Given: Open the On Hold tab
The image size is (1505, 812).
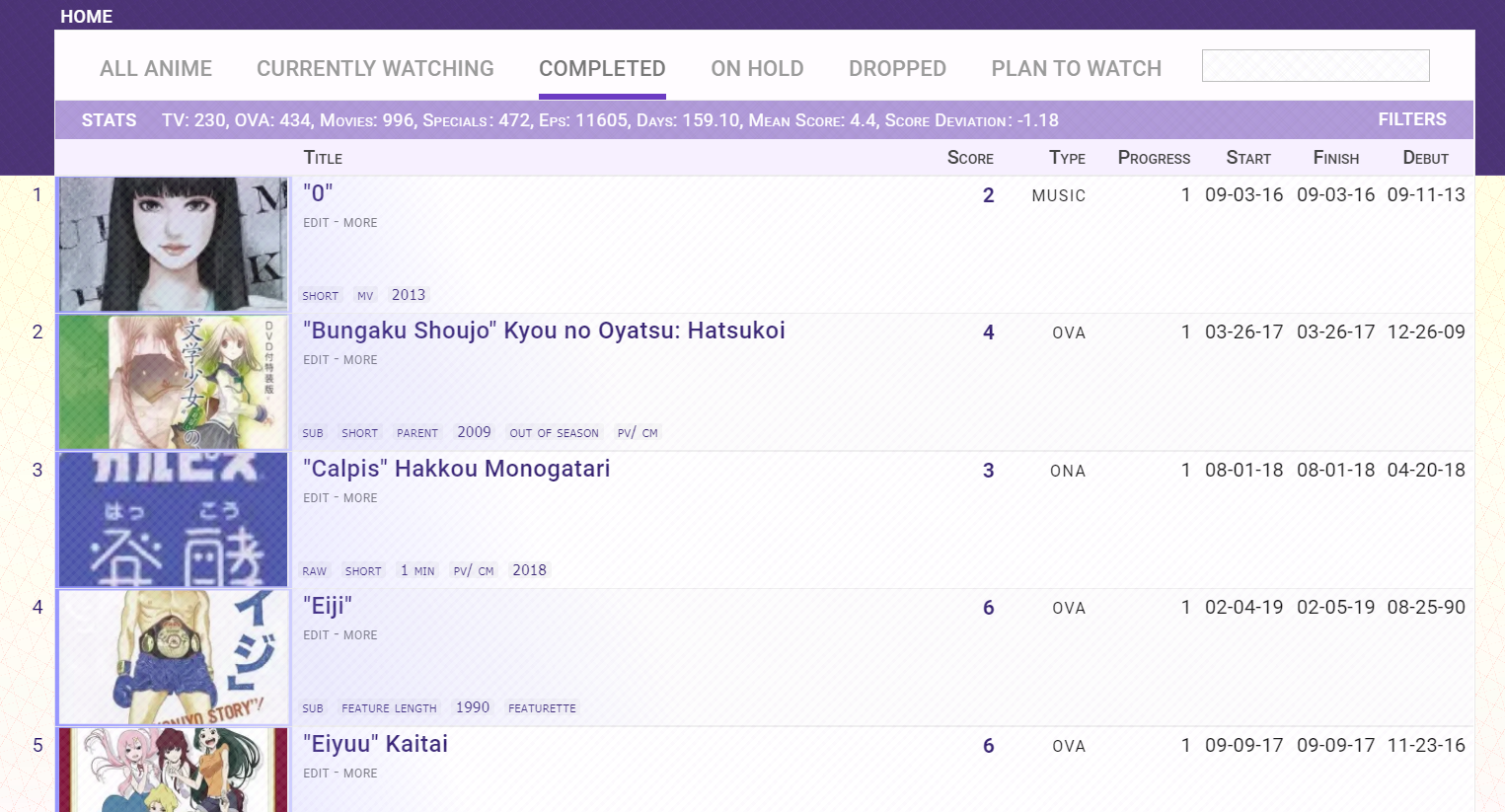Looking at the screenshot, I should (757, 68).
